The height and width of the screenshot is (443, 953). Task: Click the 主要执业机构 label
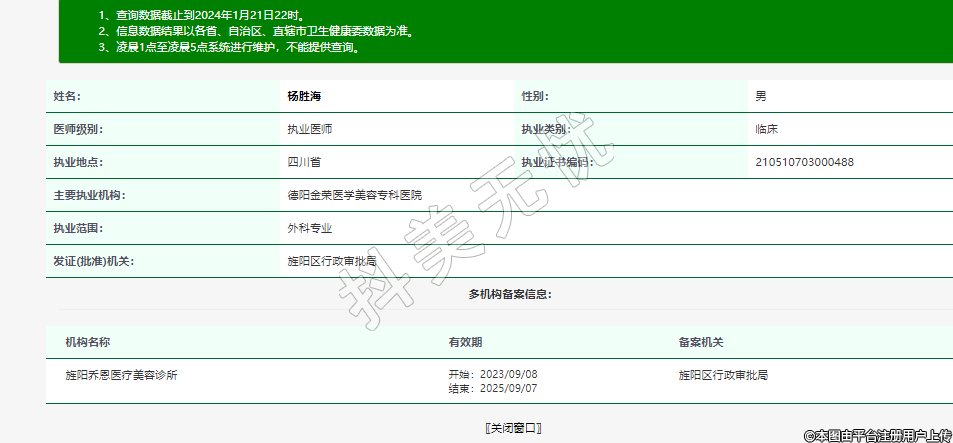[89, 195]
